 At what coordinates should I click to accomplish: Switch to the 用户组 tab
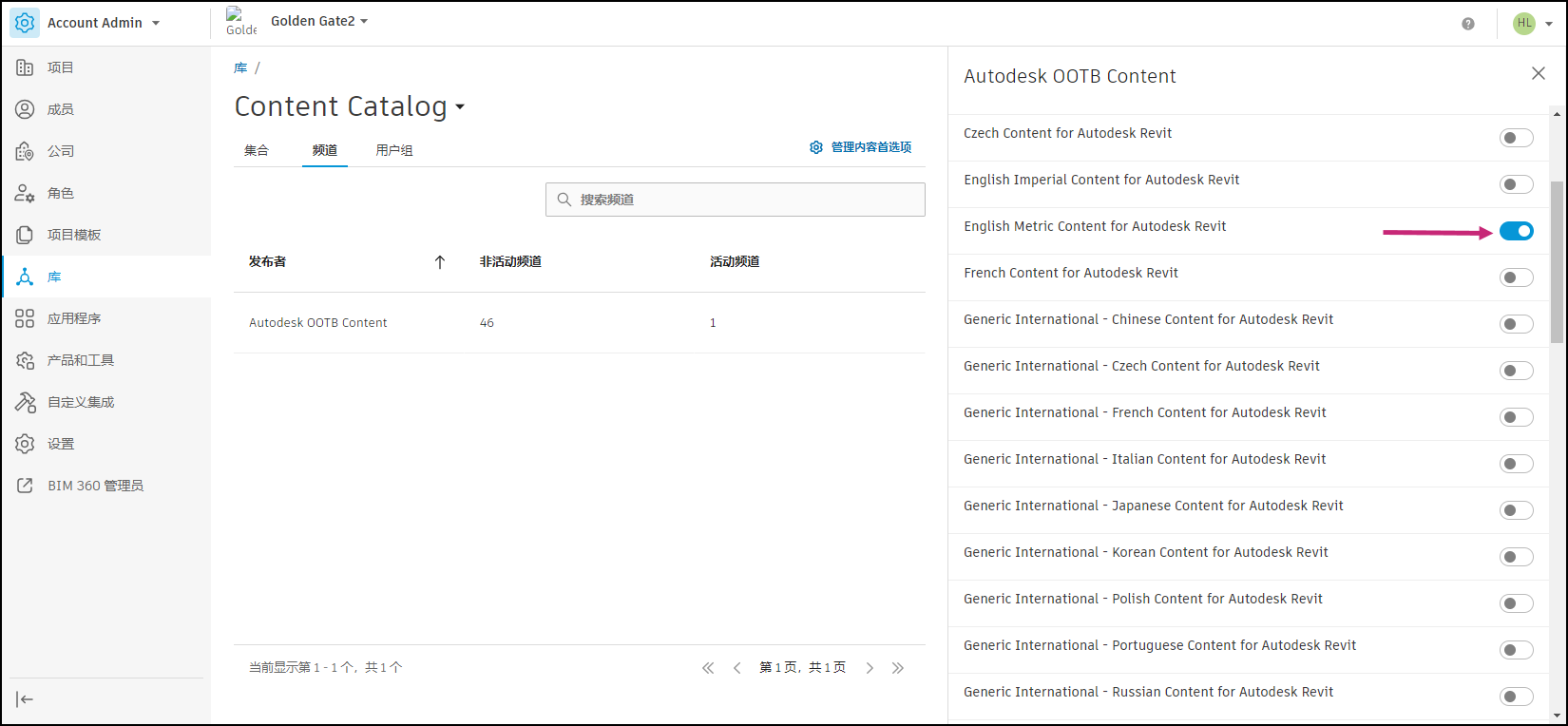click(x=394, y=150)
